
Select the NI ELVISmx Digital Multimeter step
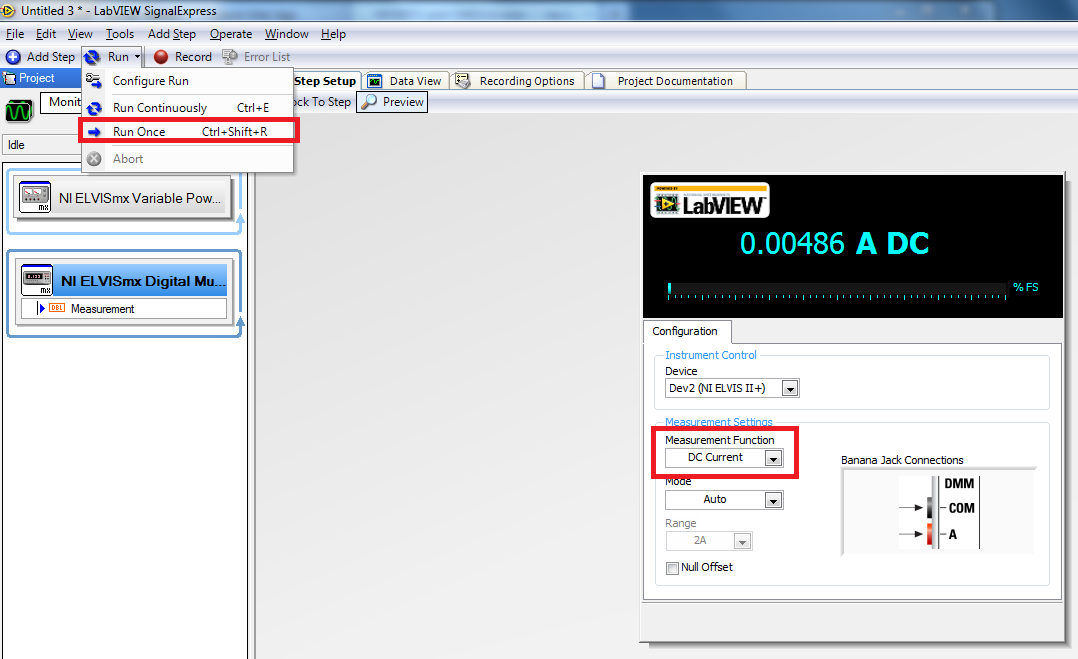pos(124,280)
